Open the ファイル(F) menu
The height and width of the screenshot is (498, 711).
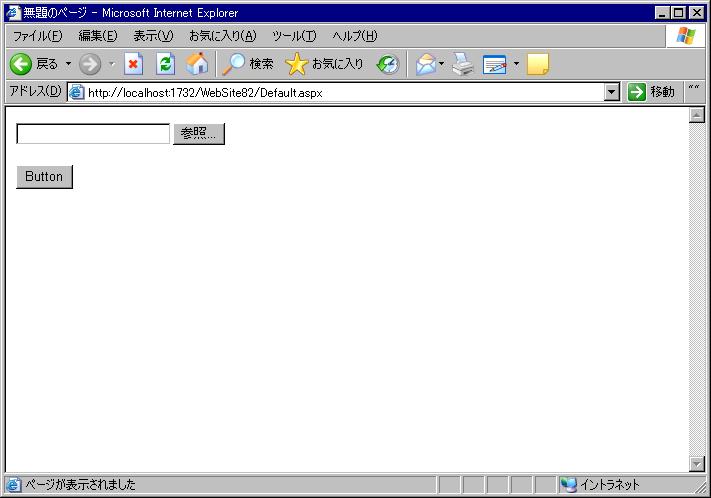(38, 36)
